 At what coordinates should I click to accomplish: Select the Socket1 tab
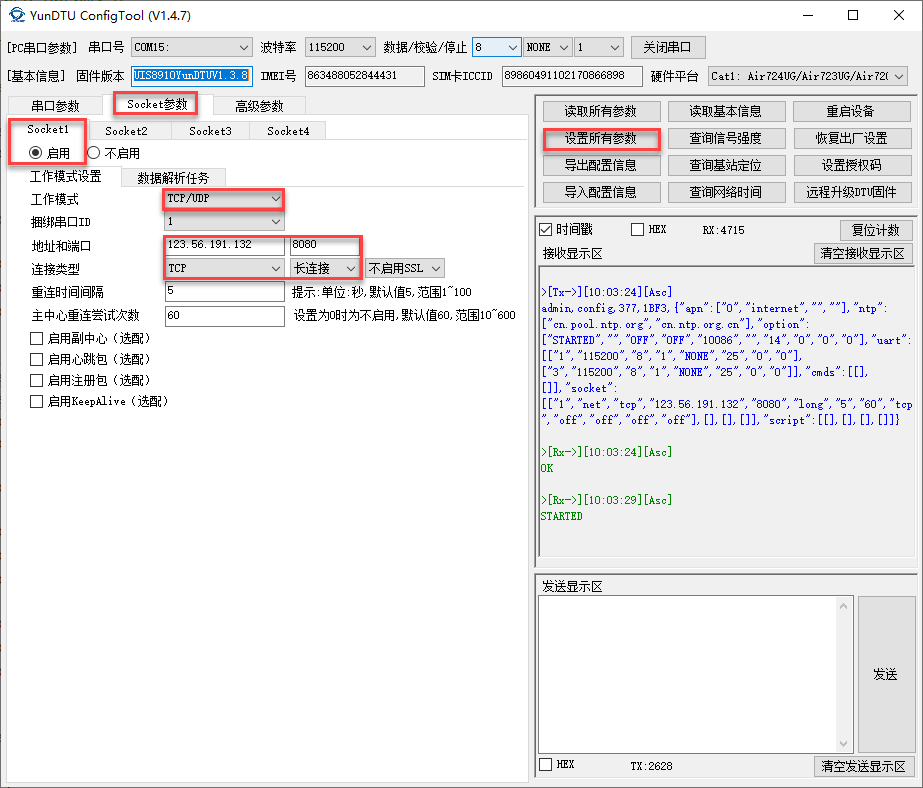tap(48, 129)
